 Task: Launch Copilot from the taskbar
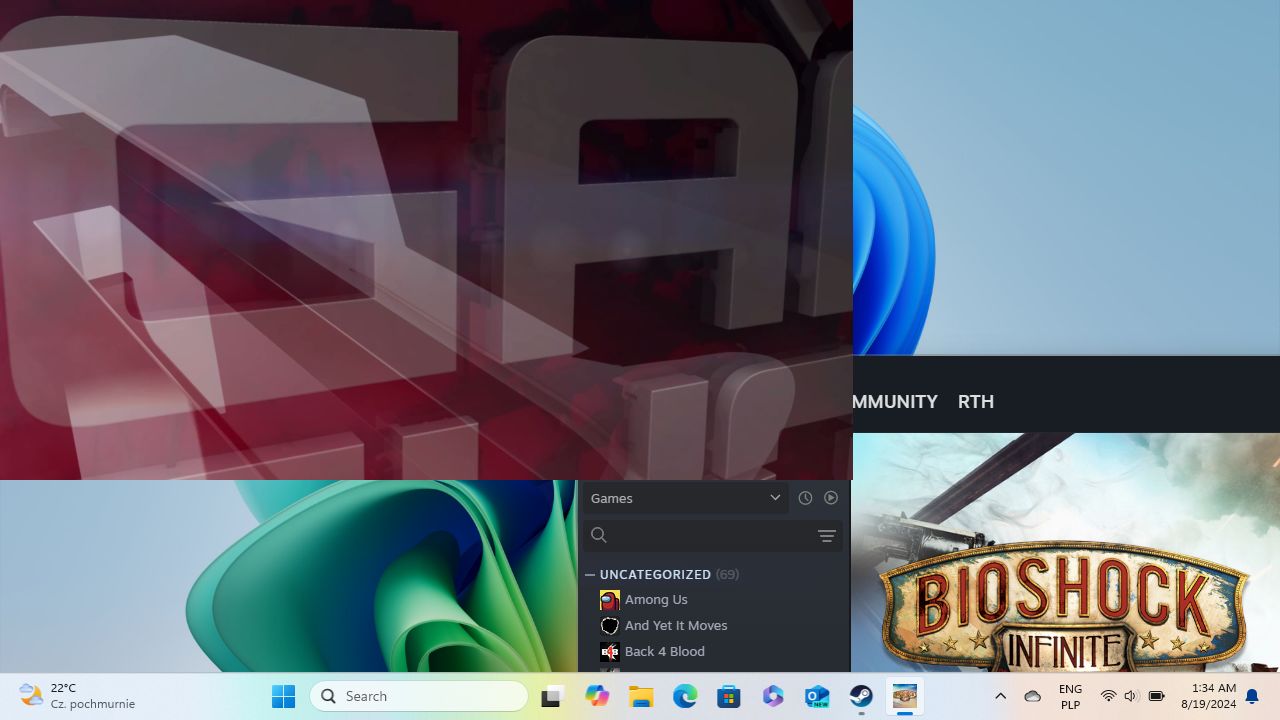tap(597, 696)
